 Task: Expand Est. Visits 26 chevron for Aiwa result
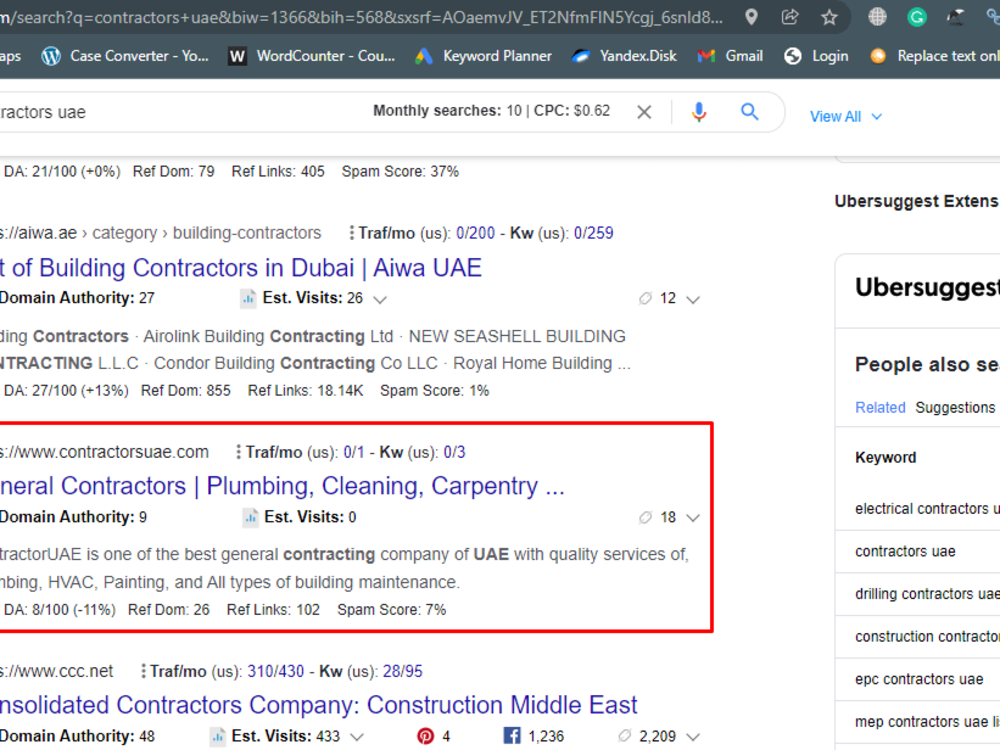pyautogui.click(x=380, y=299)
